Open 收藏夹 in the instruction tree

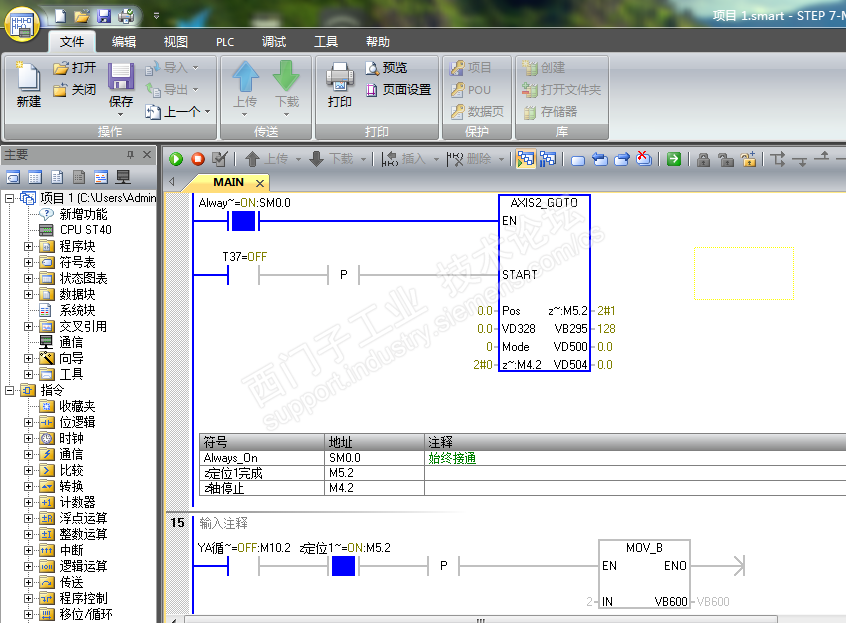tap(77, 406)
